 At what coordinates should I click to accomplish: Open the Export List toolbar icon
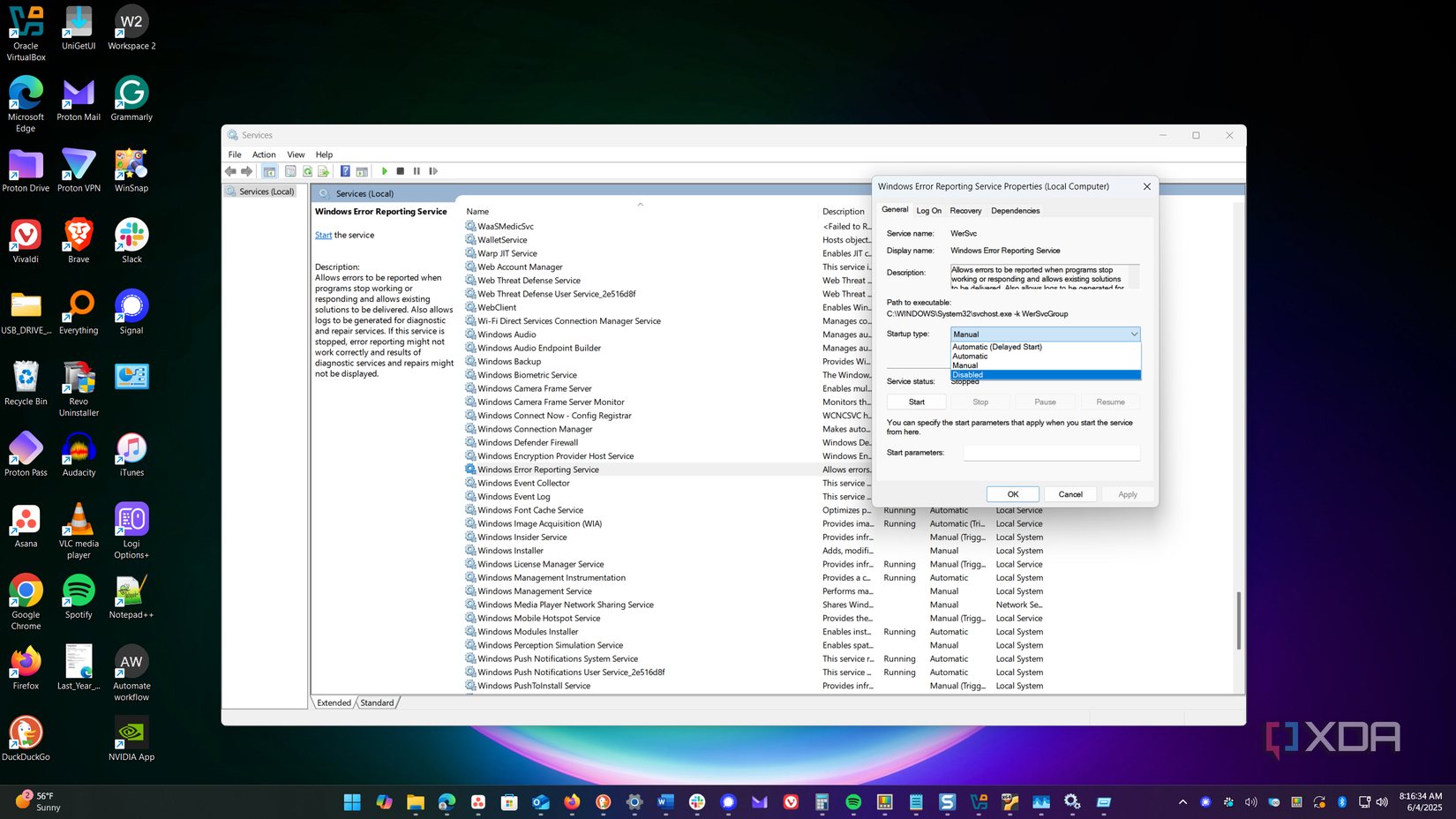coord(324,171)
